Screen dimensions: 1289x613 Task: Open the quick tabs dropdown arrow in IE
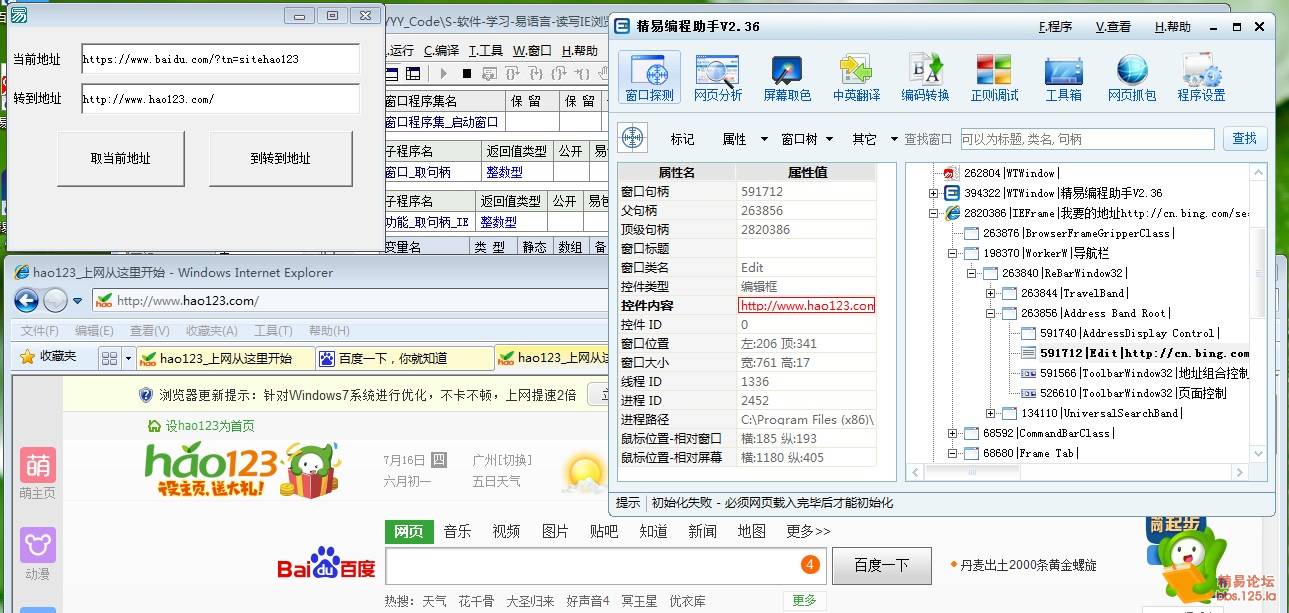(x=129, y=358)
